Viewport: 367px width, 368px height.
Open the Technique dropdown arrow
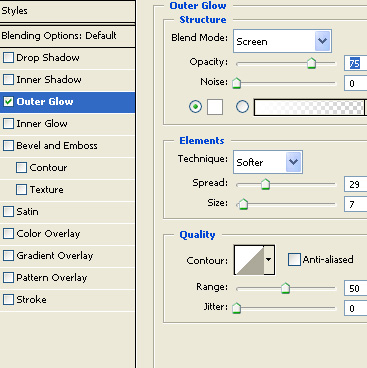click(294, 162)
